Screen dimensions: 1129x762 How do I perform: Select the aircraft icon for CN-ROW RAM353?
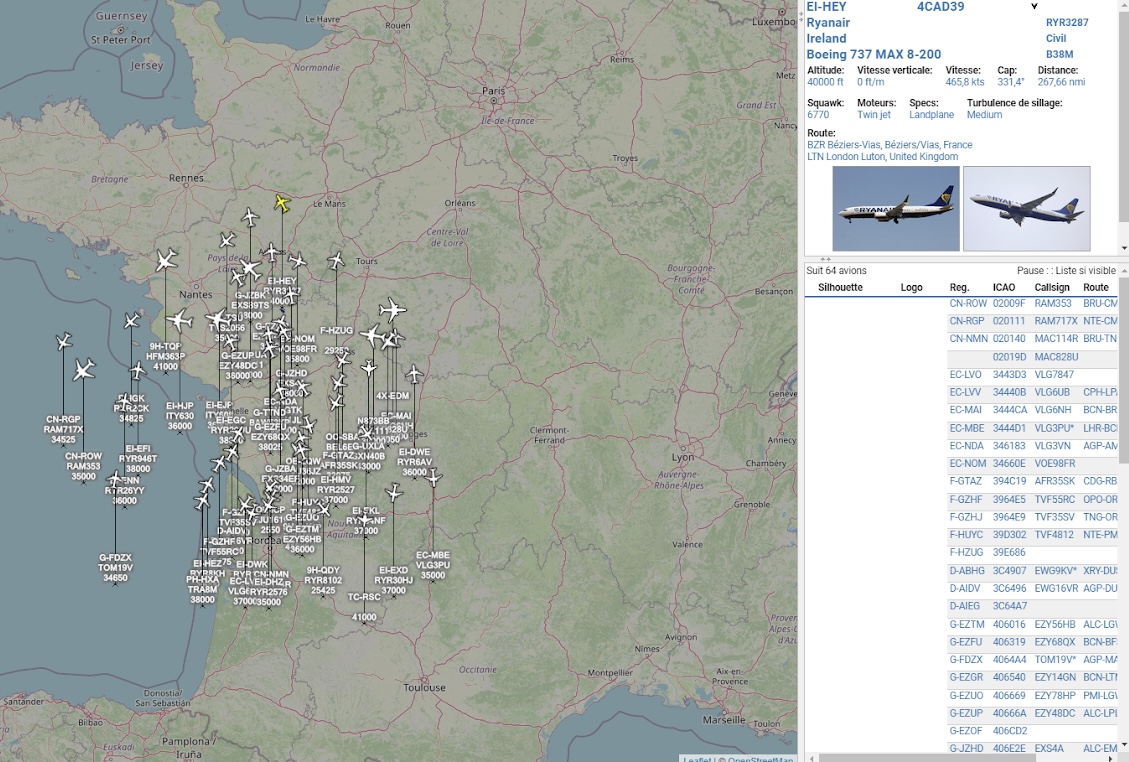coord(84,369)
